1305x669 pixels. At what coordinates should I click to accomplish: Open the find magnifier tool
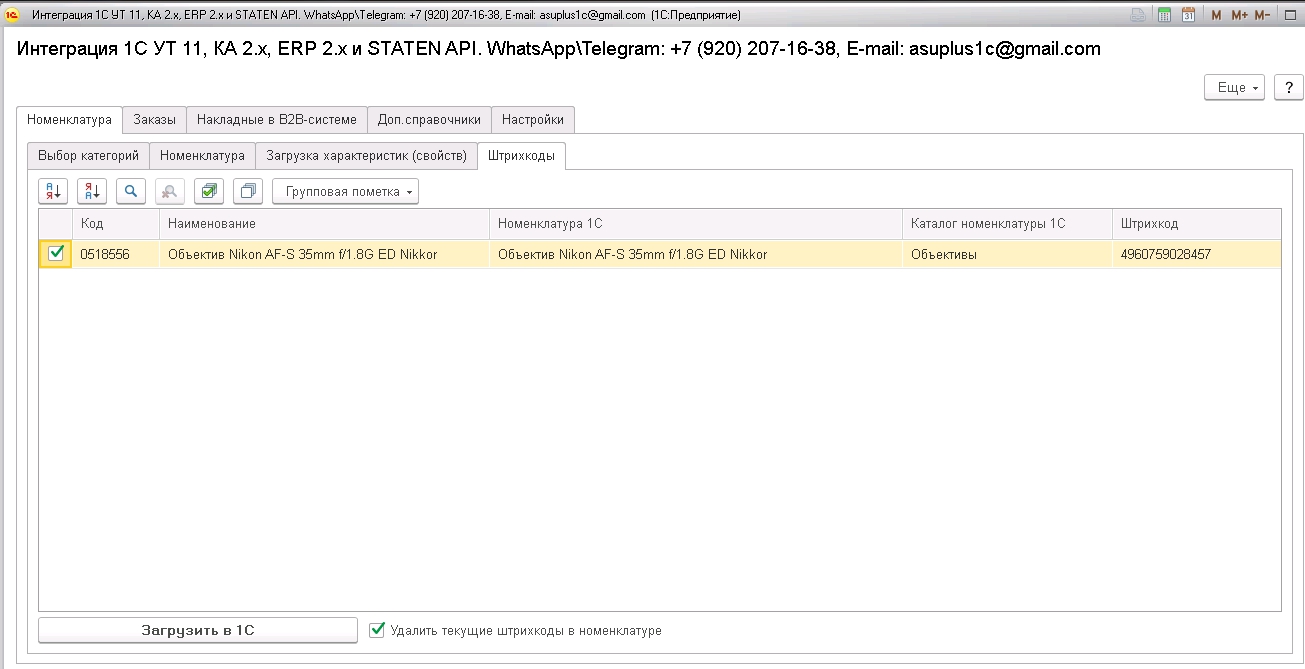(x=131, y=191)
